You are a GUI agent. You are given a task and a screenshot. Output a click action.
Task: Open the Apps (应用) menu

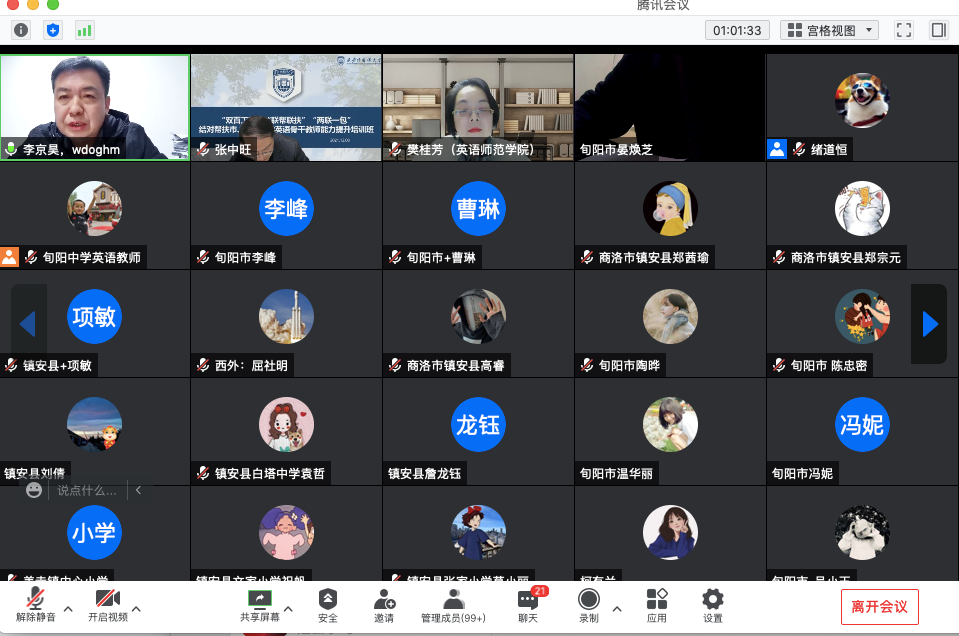[656, 605]
